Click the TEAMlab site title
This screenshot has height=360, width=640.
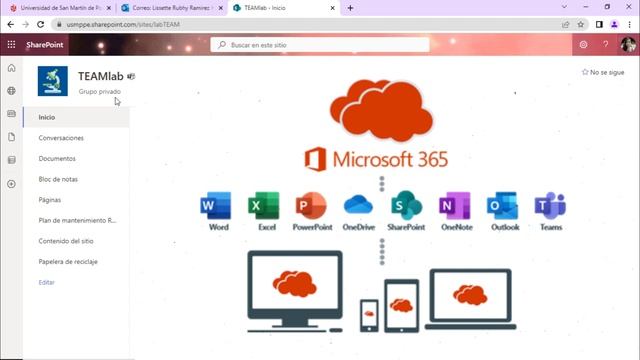pos(101,76)
